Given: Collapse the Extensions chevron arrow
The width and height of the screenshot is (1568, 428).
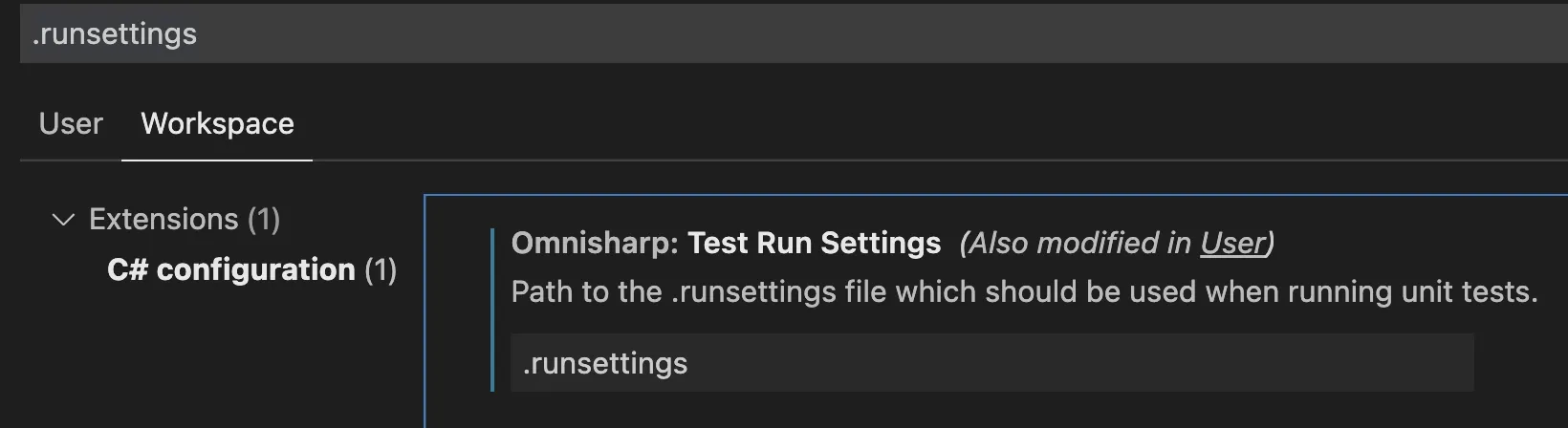Looking at the screenshot, I should [63, 220].
